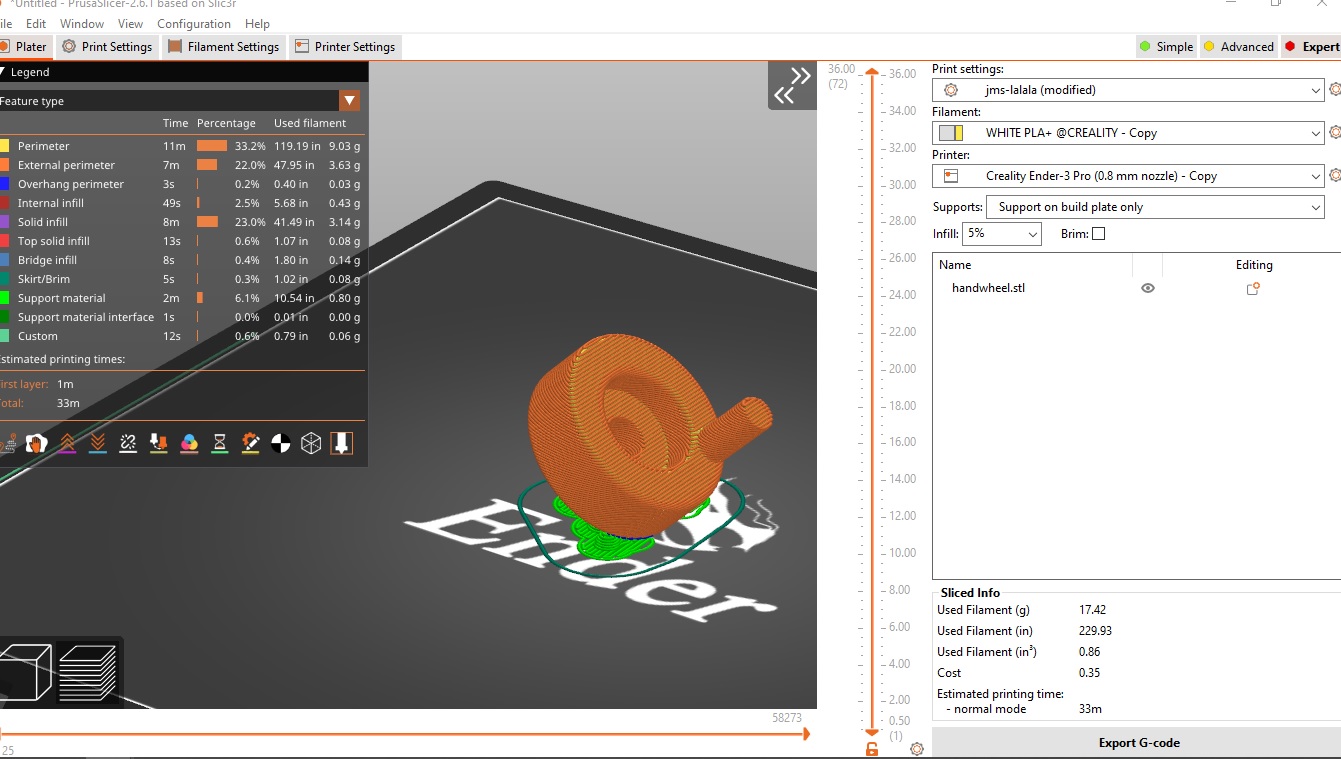Toggle Custom G-codes gear-pencil icon

(250, 443)
